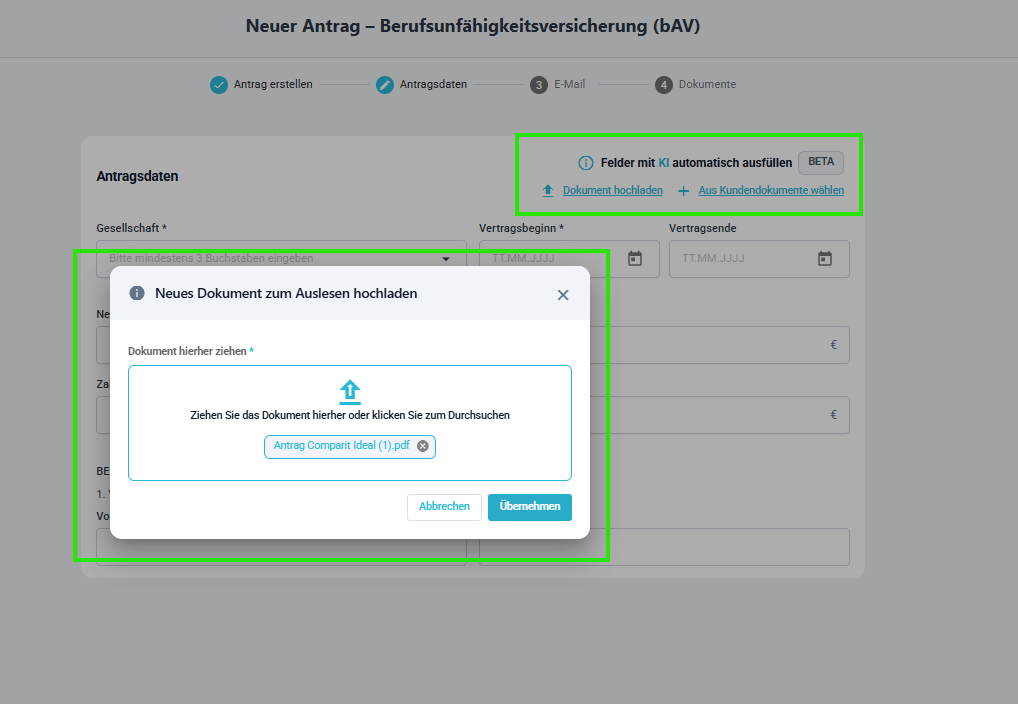
Task: Open the Vertragsbeginn calendar picker
Action: coord(635,259)
